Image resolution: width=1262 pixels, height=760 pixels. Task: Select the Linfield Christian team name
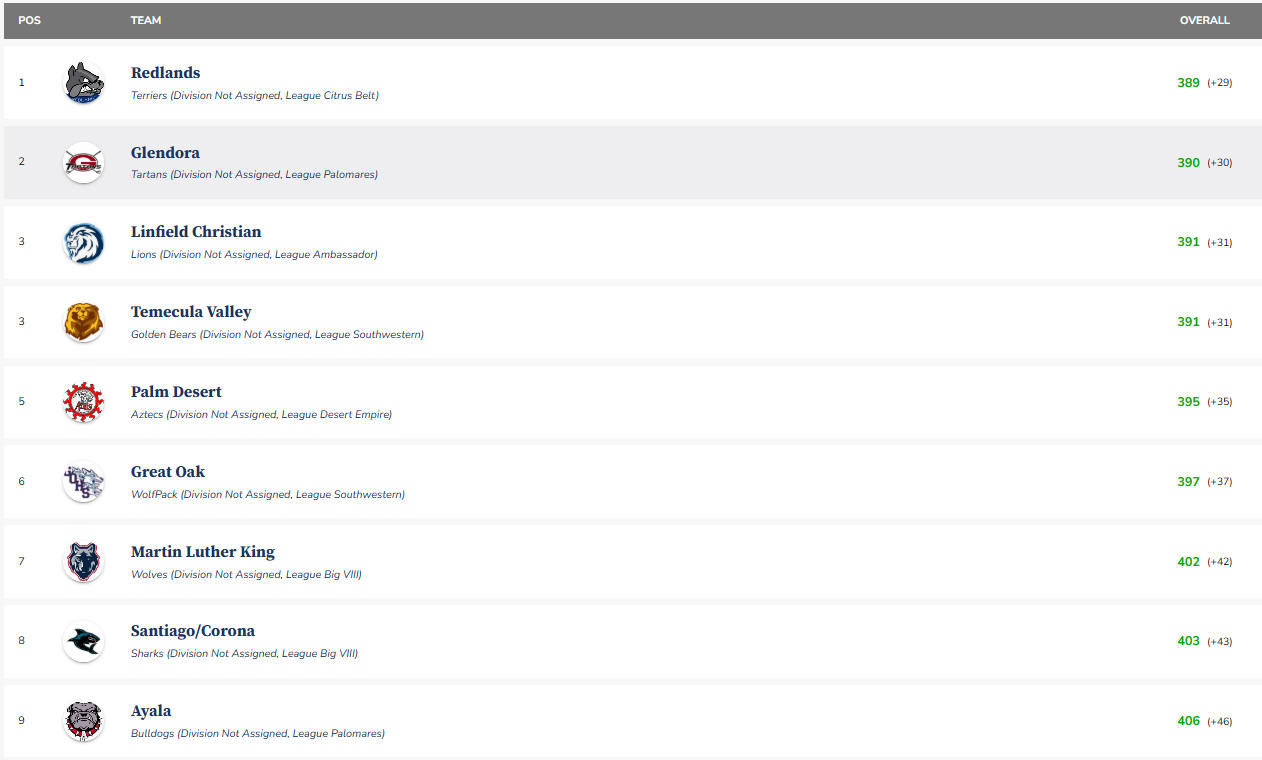click(x=196, y=232)
